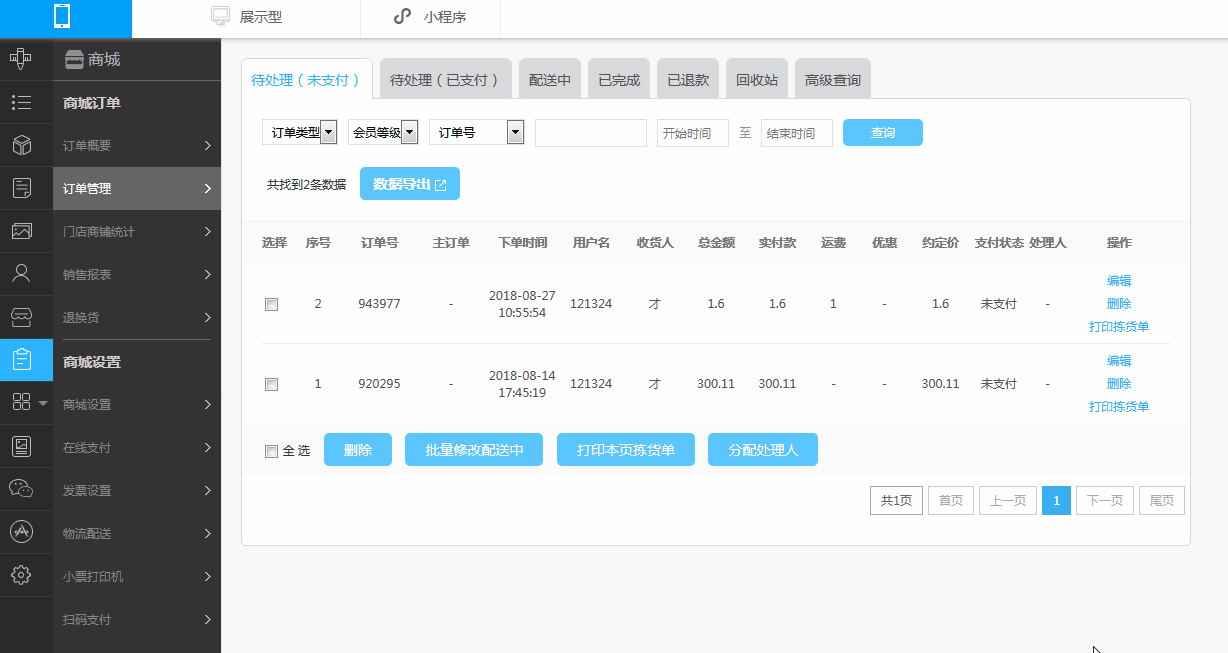Screen dimensions: 1228x653
Task: Expand the 在线支付 menu item
Action: coord(137,447)
